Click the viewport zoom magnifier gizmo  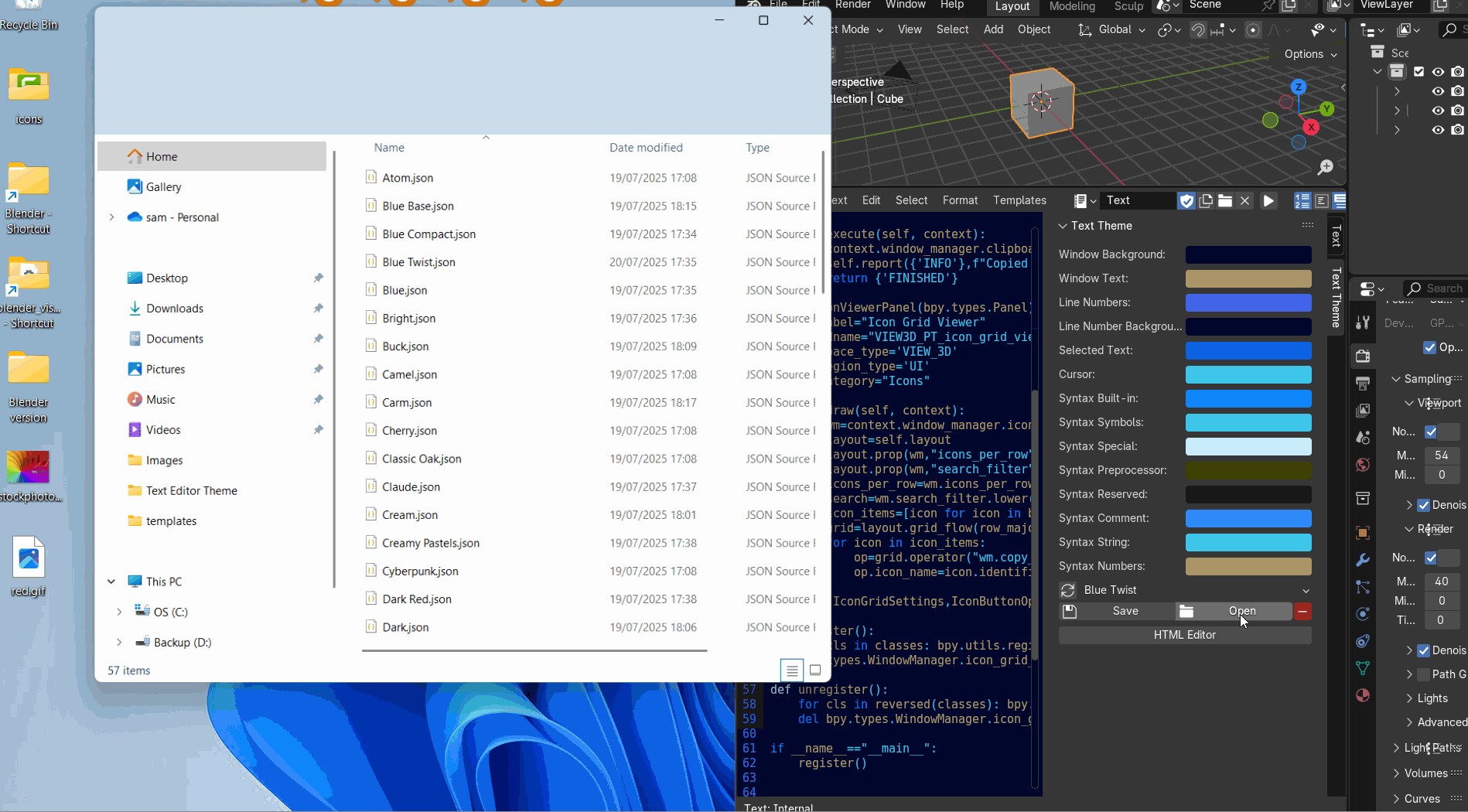coord(1326,167)
